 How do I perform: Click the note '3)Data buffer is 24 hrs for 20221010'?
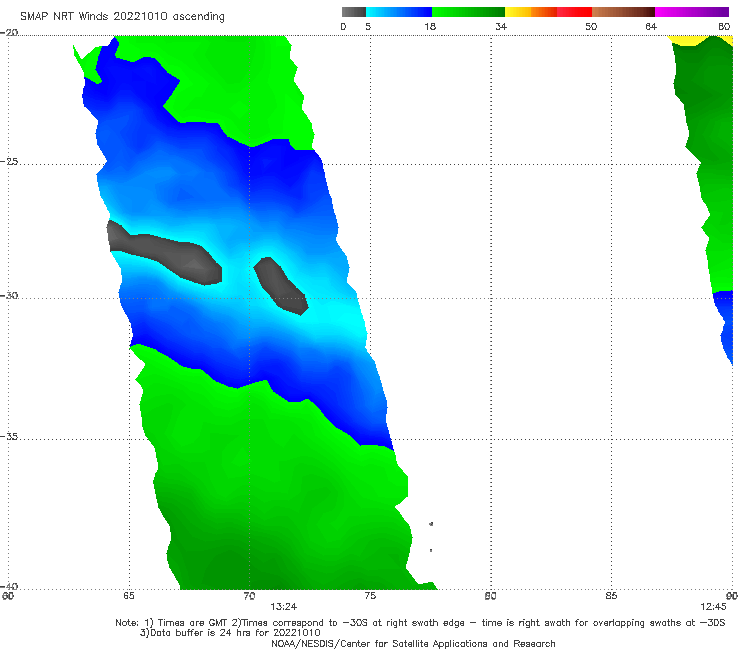[230, 633]
